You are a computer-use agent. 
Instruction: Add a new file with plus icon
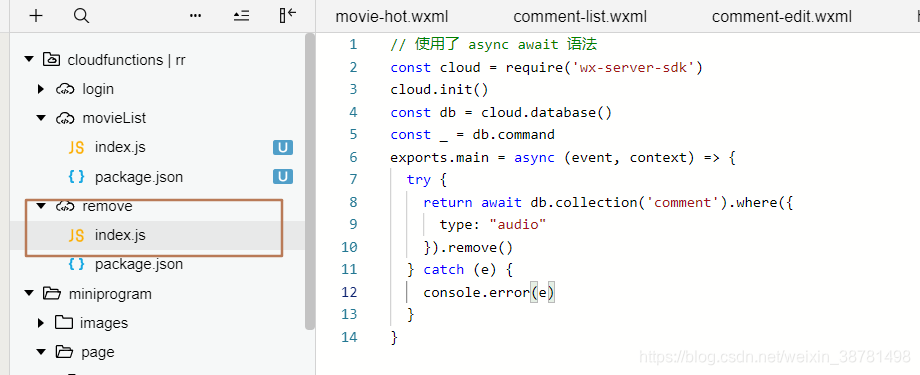click(x=36, y=16)
